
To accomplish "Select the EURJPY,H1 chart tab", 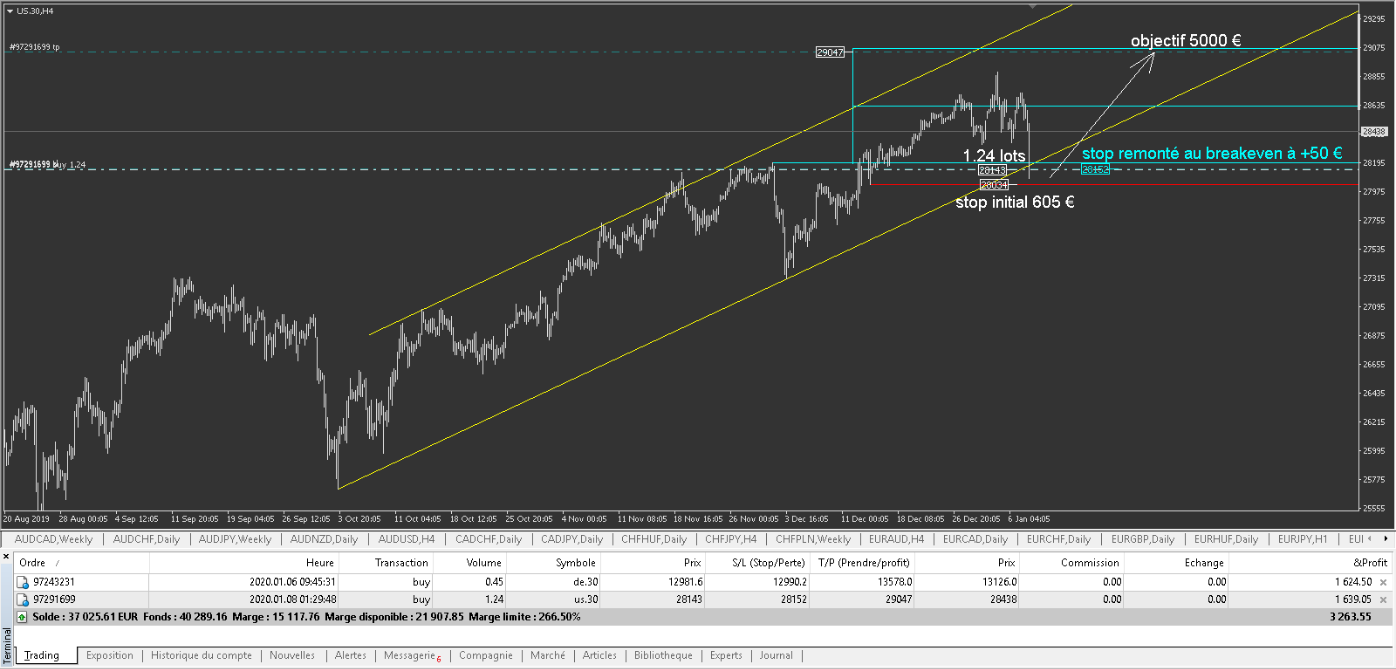I will [1302, 539].
